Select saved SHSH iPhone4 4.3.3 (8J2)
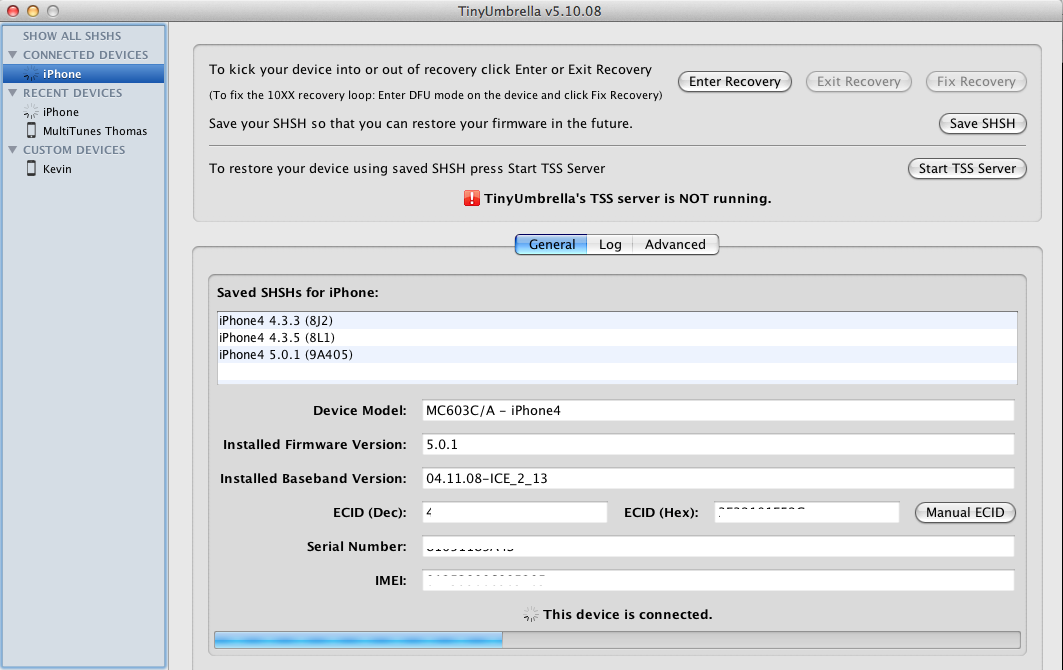The height and width of the screenshot is (670, 1063). pyautogui.click(x=617, y=320)
